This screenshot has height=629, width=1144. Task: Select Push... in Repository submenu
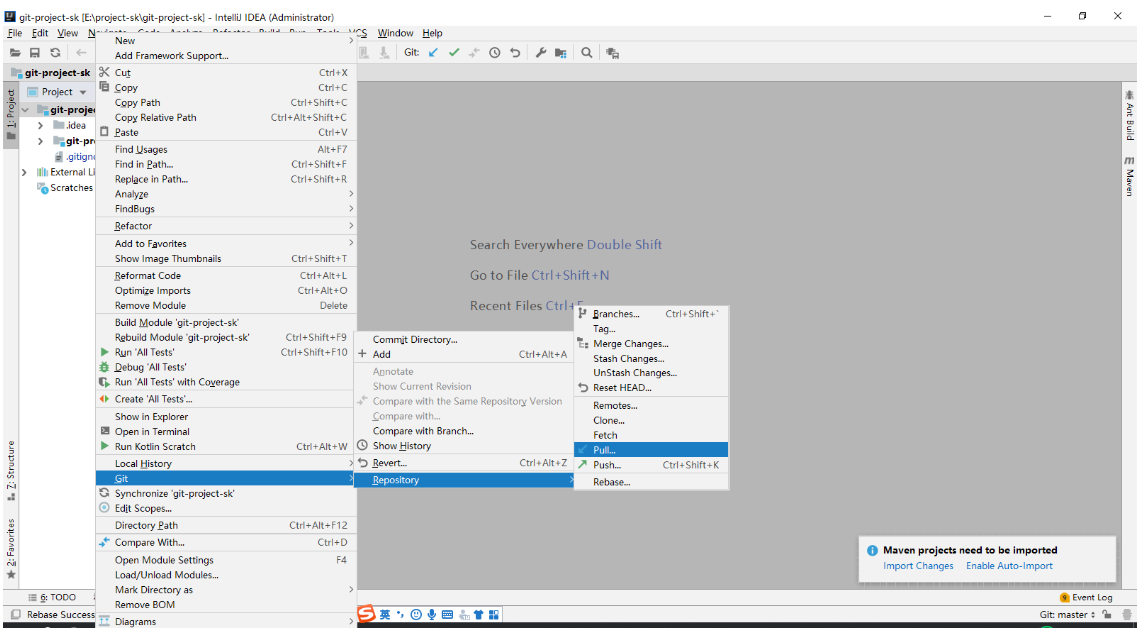tap(651, 465)
